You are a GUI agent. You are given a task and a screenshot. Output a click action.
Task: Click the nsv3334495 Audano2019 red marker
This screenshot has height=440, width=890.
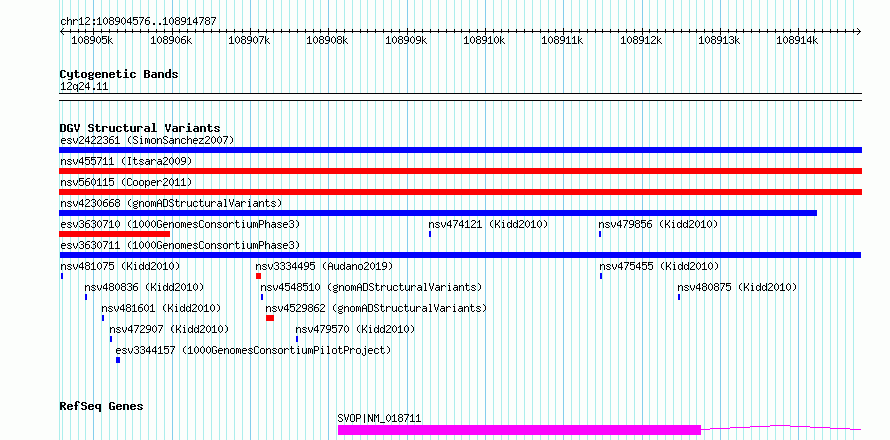point(258,276)
